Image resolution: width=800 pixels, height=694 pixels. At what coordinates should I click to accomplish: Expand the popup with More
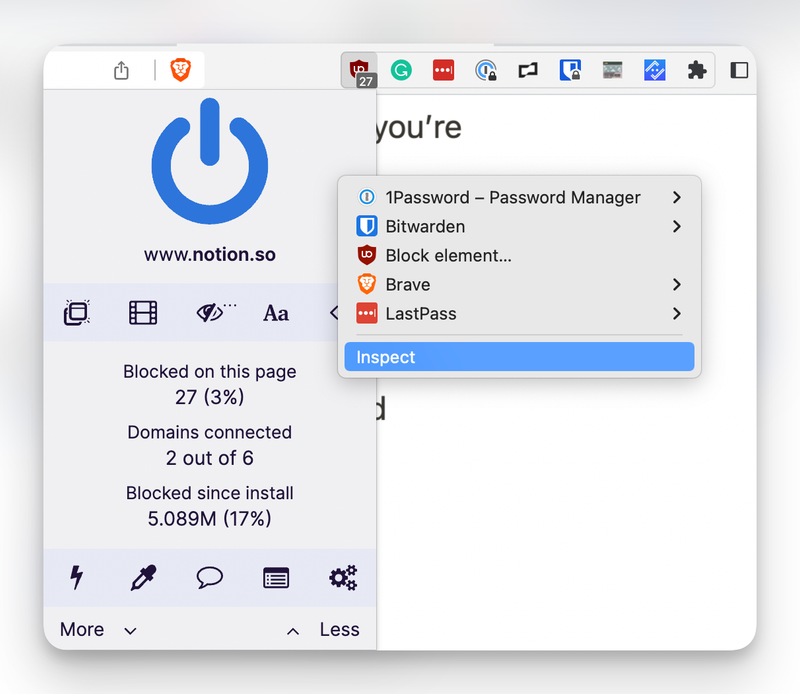point(98,630)
